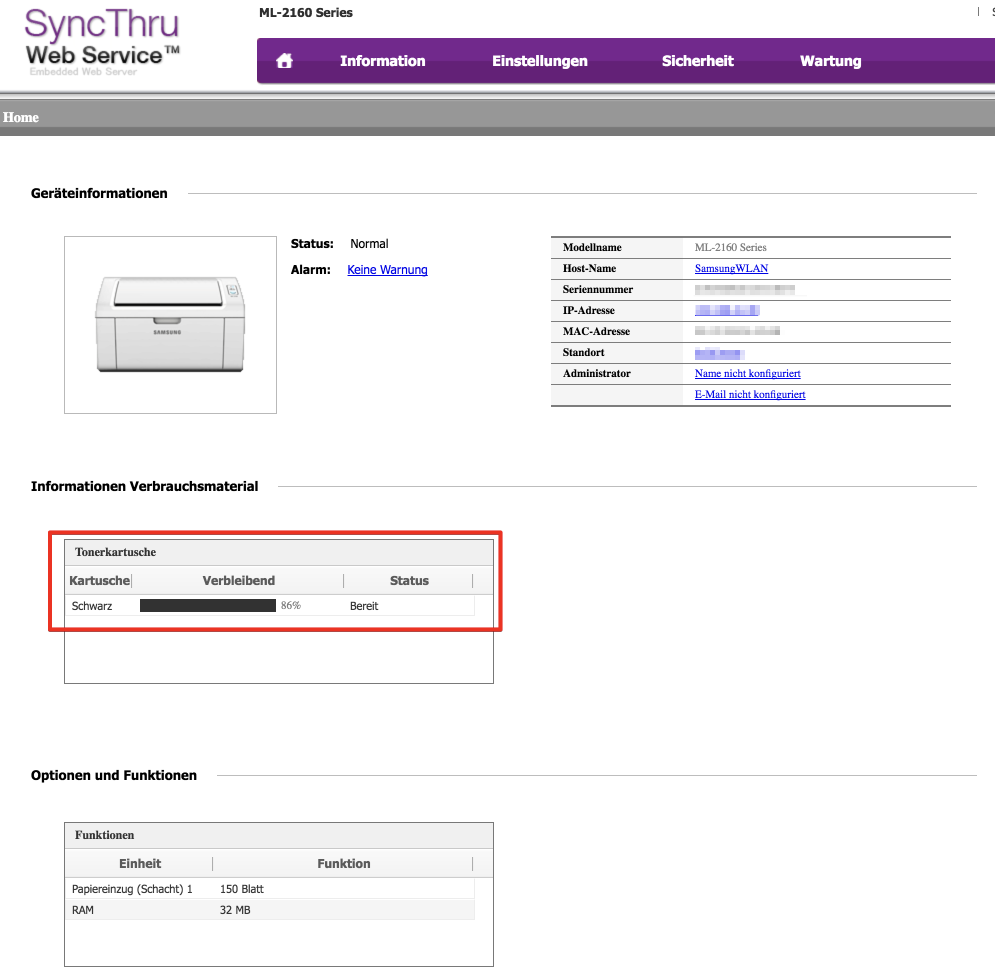
Task: Click the Status Normal value
Action: [369, 244]
